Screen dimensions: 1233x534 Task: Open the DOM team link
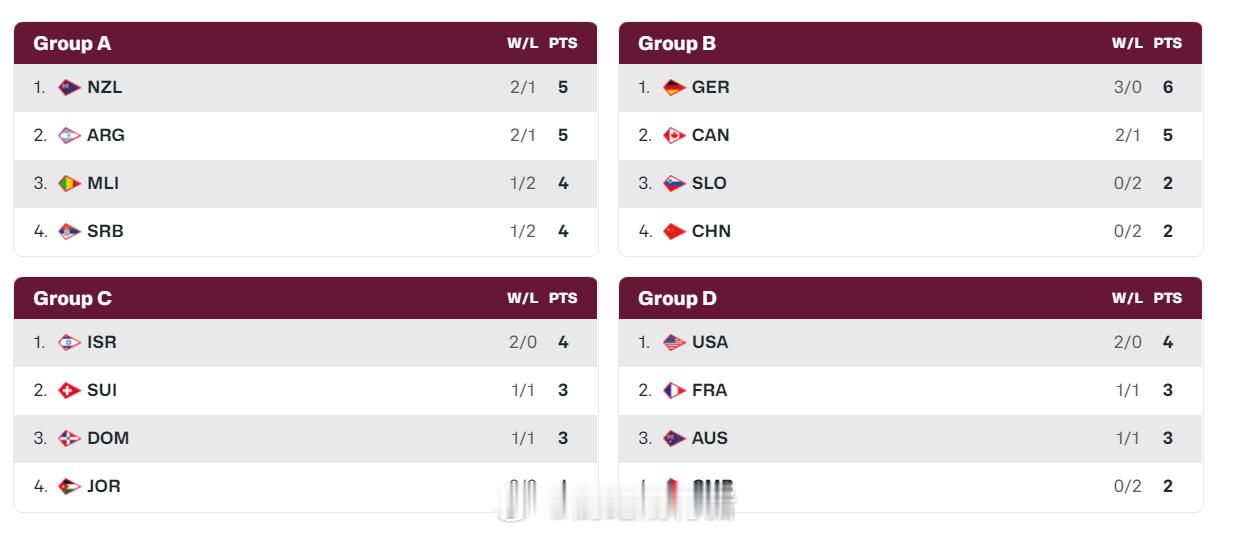pyautogui.click(x=108, y=438)
